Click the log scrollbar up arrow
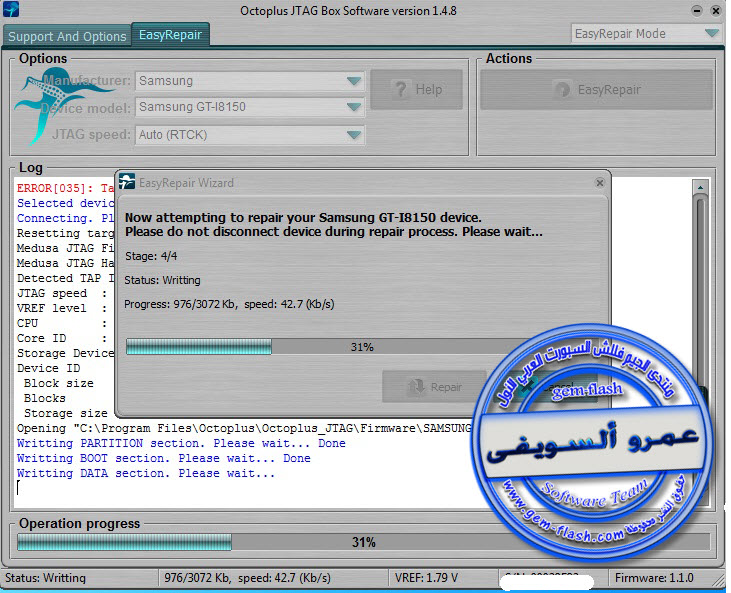The image size is (731, 593). coord(700,187)
